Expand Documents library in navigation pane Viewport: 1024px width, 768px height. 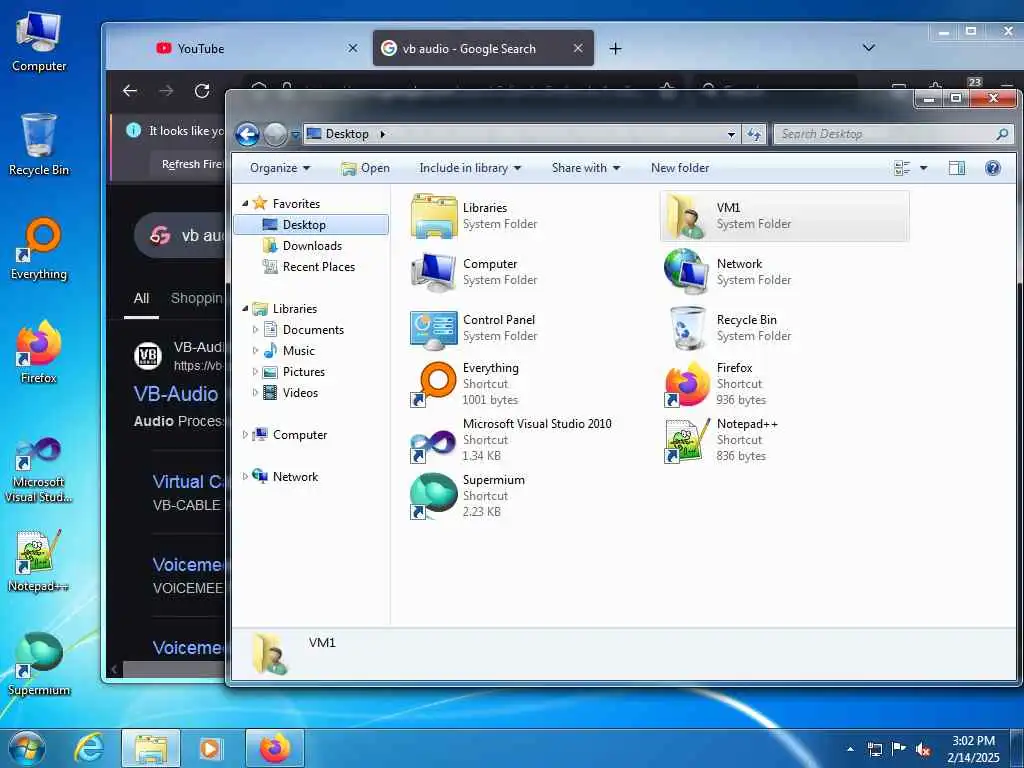click(x=255, y=330)
